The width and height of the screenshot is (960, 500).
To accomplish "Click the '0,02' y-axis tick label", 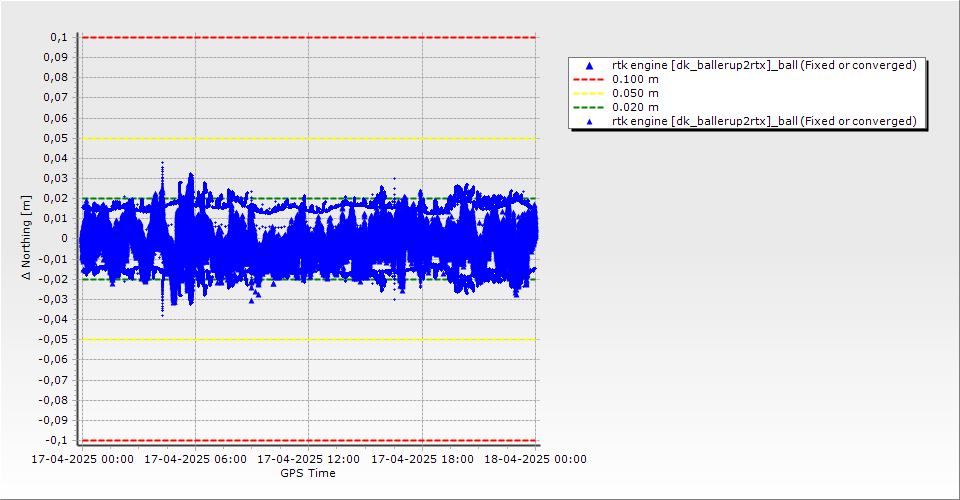I will point(56,198).
